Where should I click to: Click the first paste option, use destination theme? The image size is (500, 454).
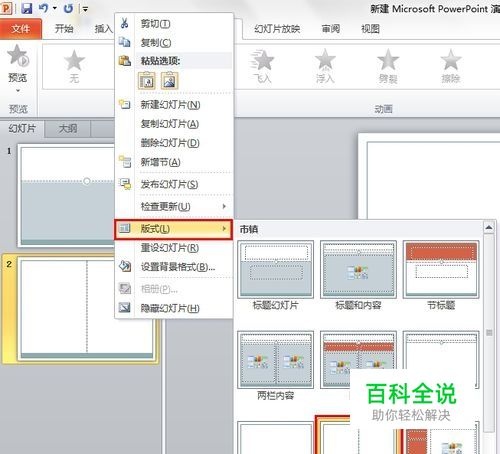point(146,81)
